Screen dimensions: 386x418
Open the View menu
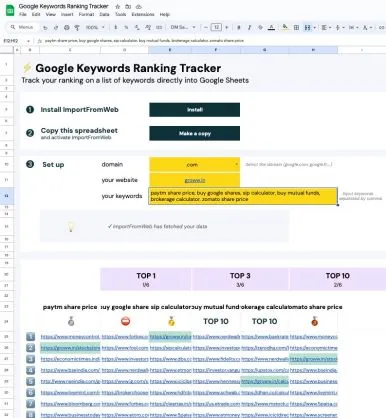(51, 14)
